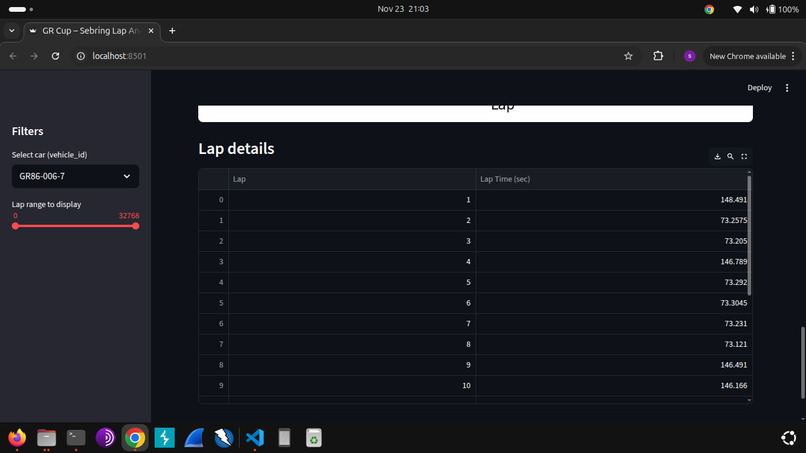
Task: Open the lightning bolt app in the dock
Action: coord(164,438)
